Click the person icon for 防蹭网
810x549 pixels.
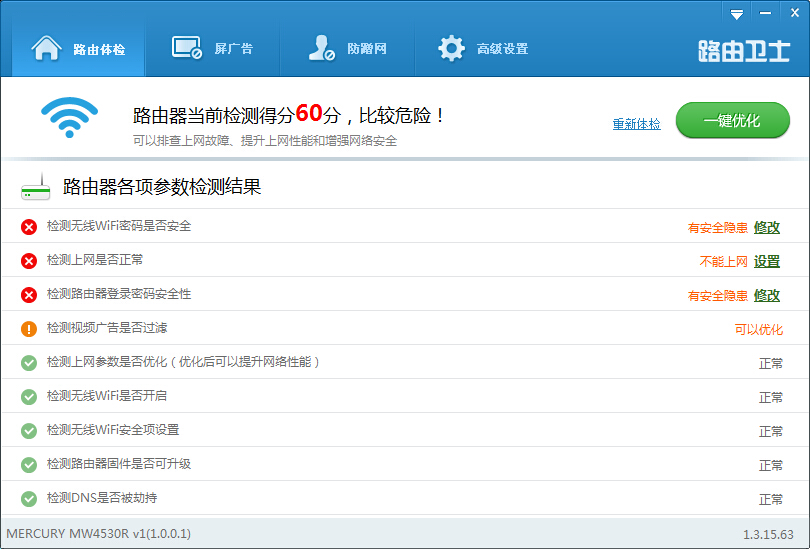click(x=321, y=48)
